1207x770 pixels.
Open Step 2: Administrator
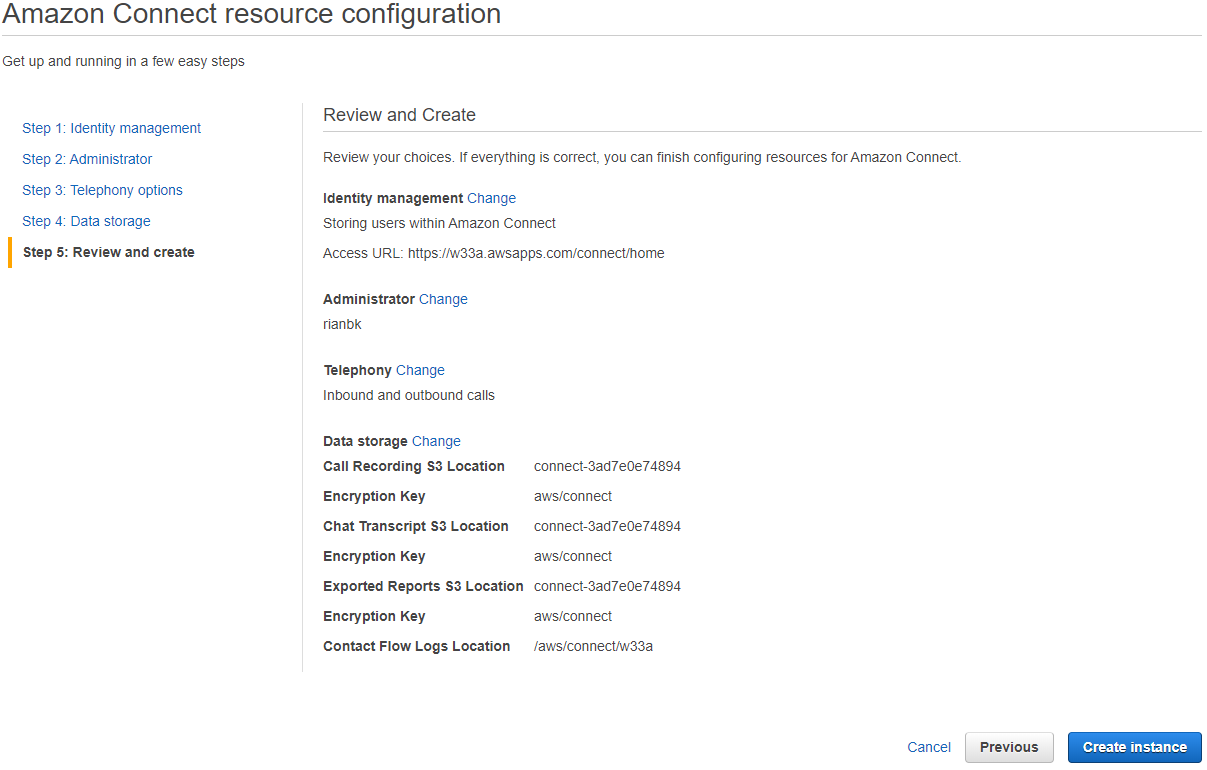[87, 159]
